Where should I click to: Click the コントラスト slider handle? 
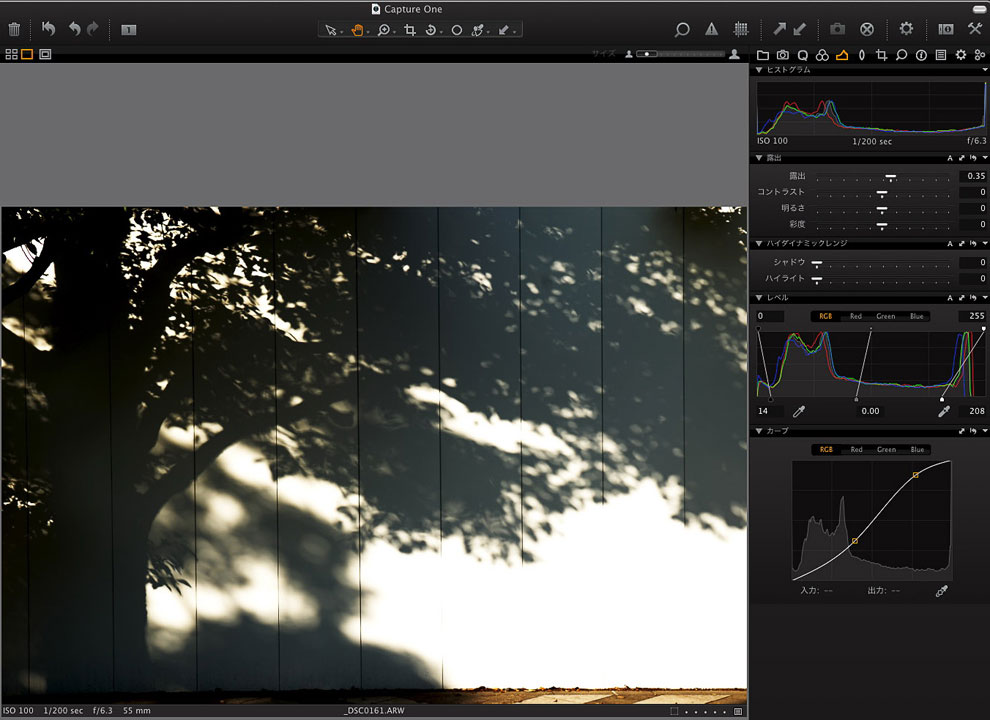tap(882, 192)
